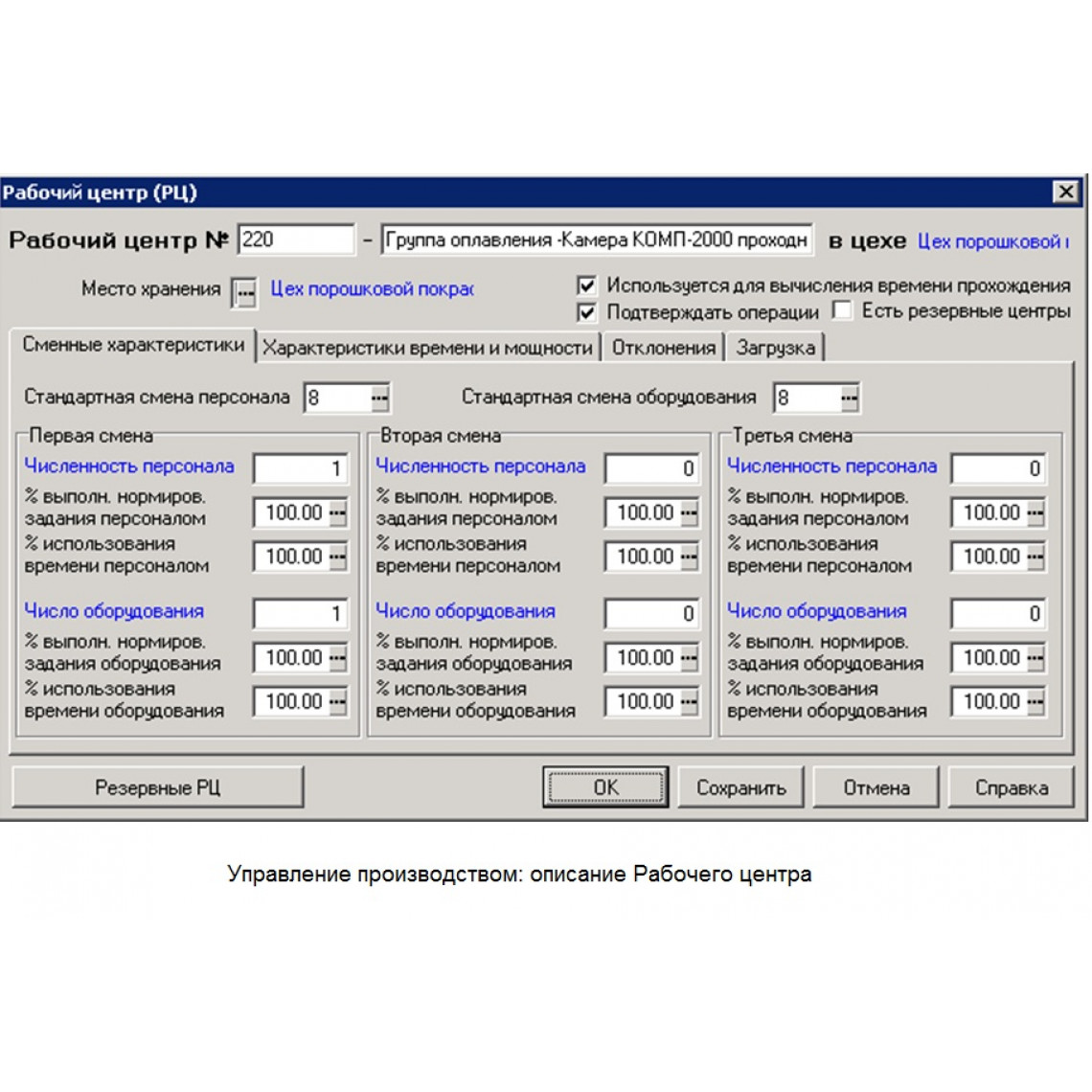Open the Цех порошковой link after в цехе
Viewport: 1092px width, 1092px height.
992,241
